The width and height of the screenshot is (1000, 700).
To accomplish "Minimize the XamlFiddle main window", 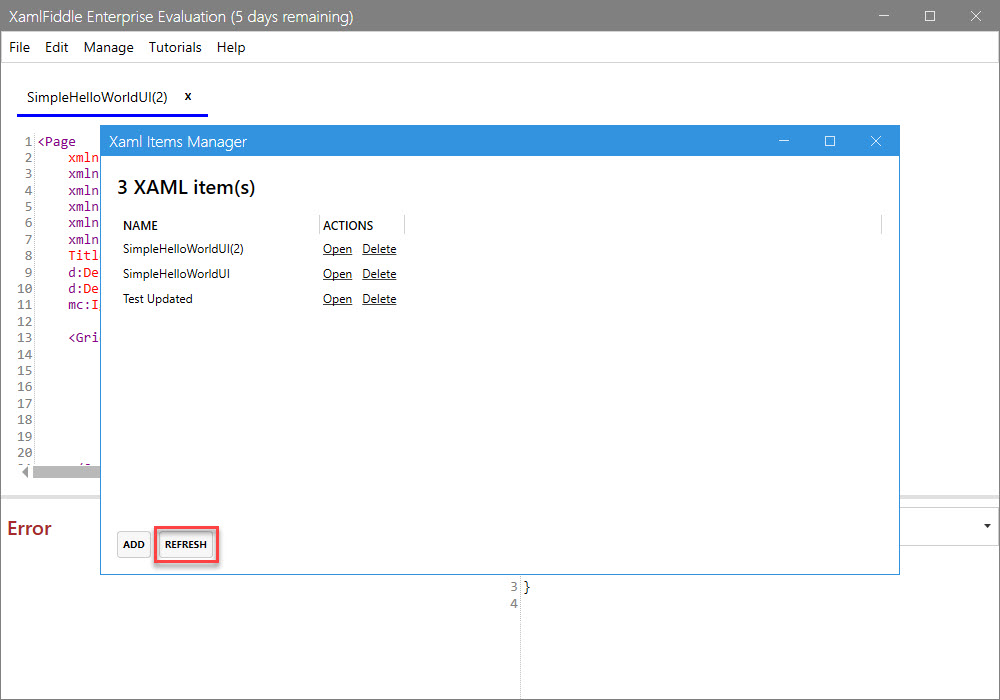I will click(884, 16).
